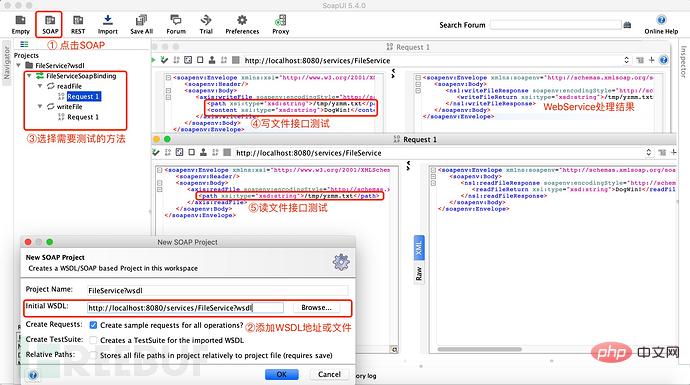690x385 pixels.
Task: Click the Browse... button
Action: pyautogui.click(x=316, y=308)
